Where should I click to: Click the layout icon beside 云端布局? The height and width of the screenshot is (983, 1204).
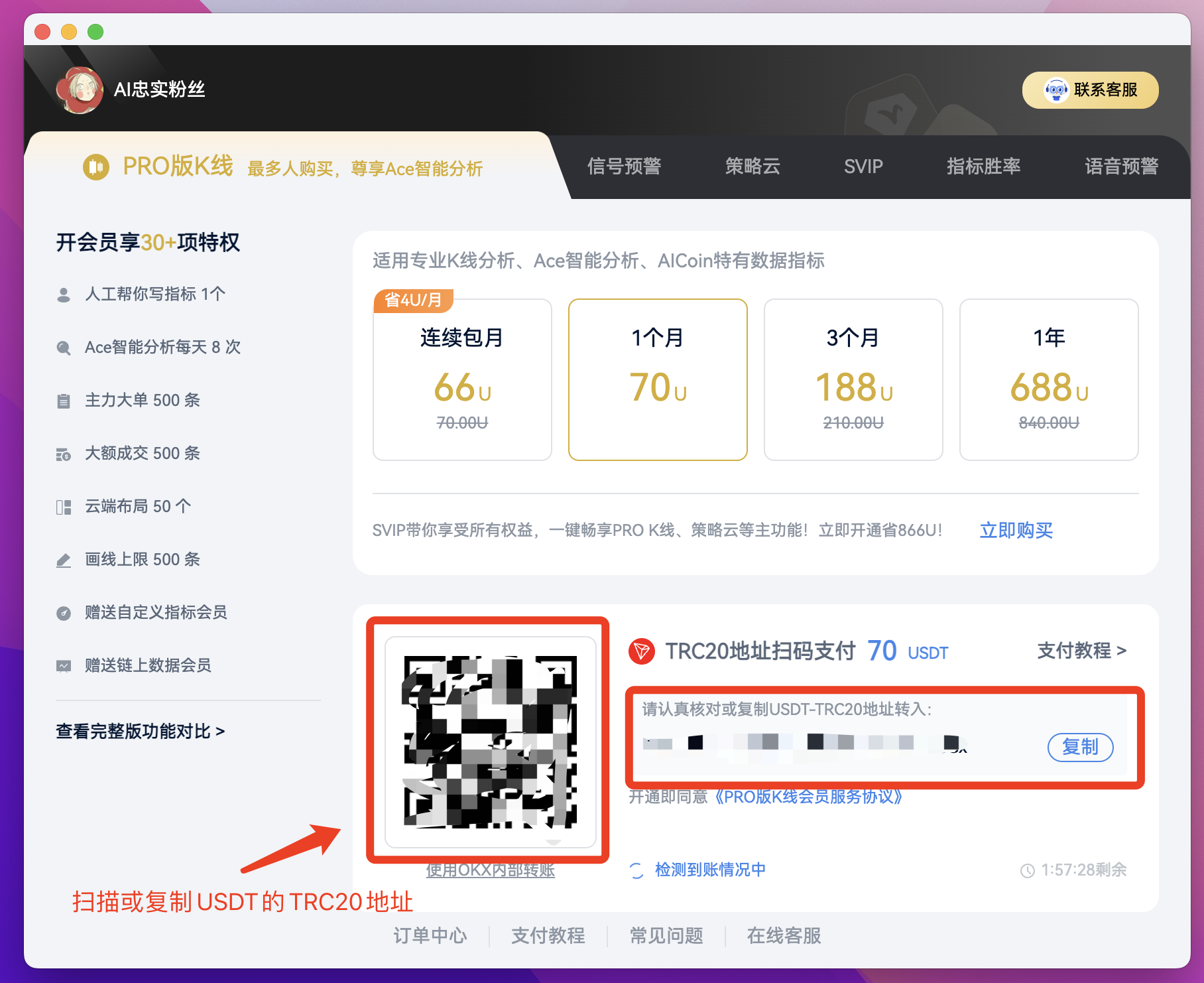(64, 507)
